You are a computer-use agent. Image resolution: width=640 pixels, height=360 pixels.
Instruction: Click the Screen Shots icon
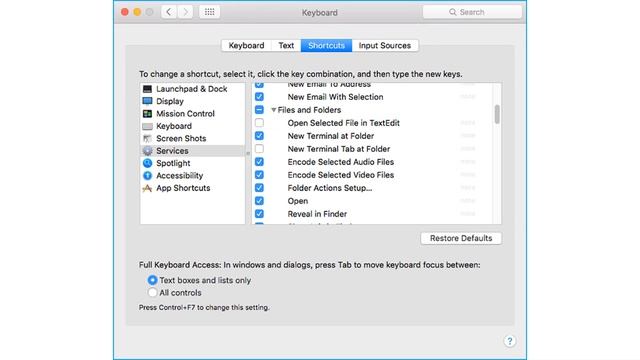(x=147, y=138)
